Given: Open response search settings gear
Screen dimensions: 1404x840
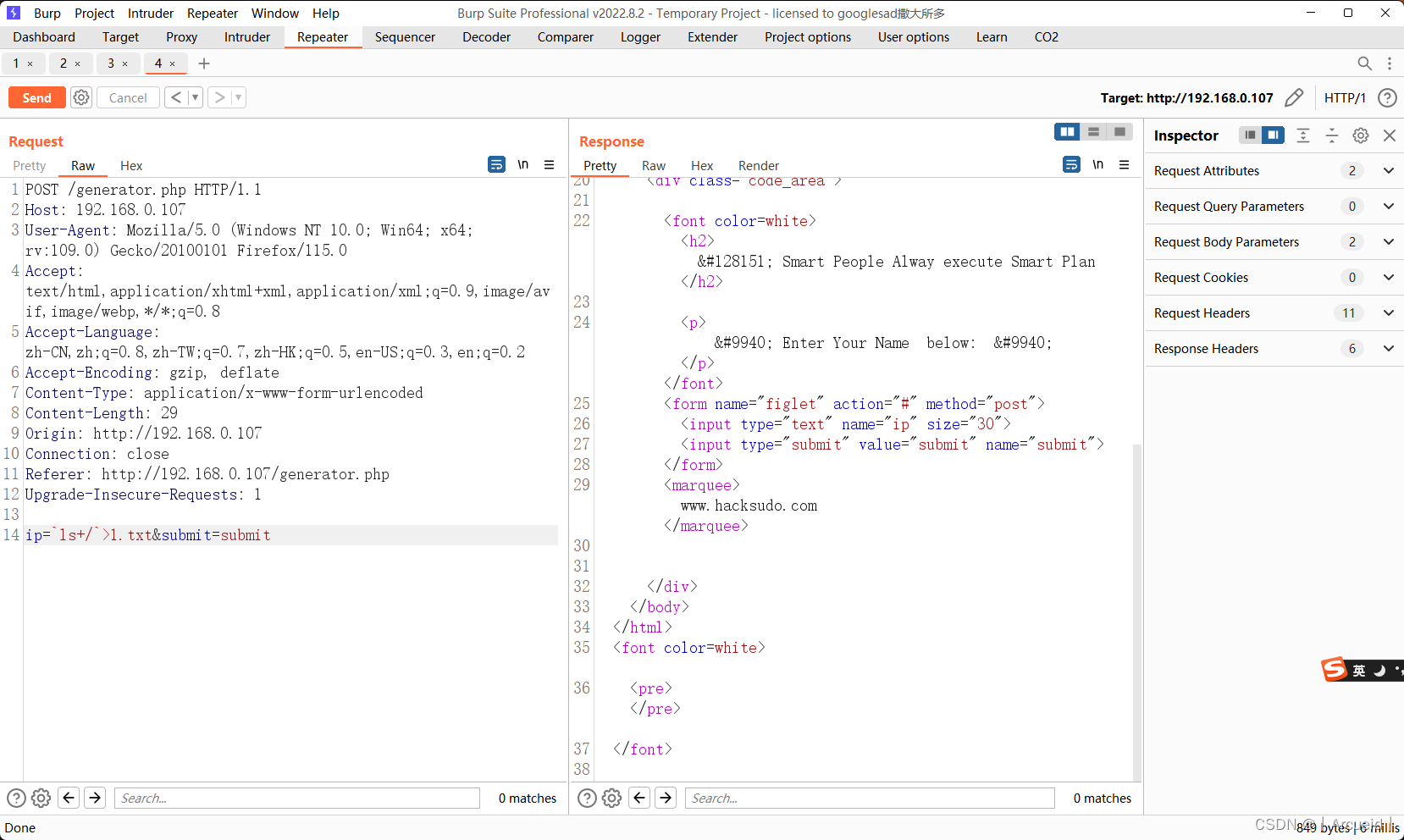Looking at the screenshot, I should [x=611, y=798].
